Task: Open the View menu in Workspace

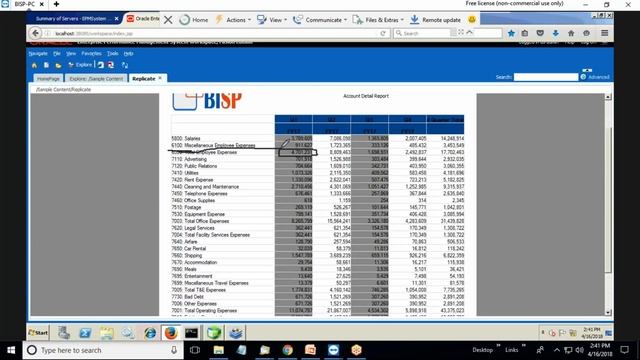Action: 71,53
